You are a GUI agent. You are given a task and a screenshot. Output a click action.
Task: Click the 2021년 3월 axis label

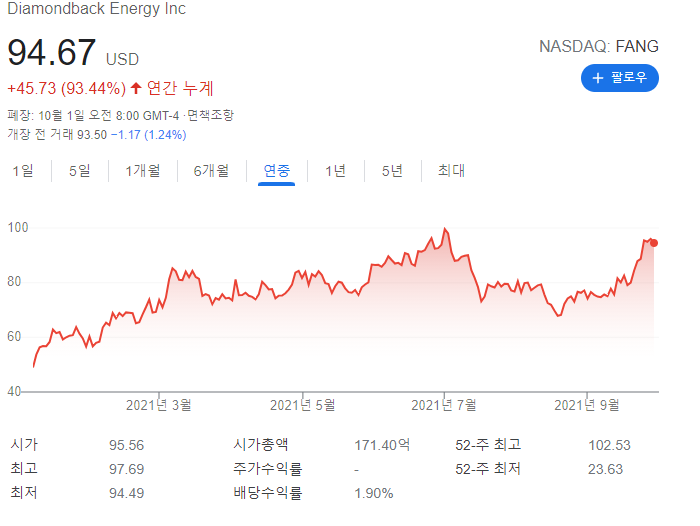(x=159, y=405)
